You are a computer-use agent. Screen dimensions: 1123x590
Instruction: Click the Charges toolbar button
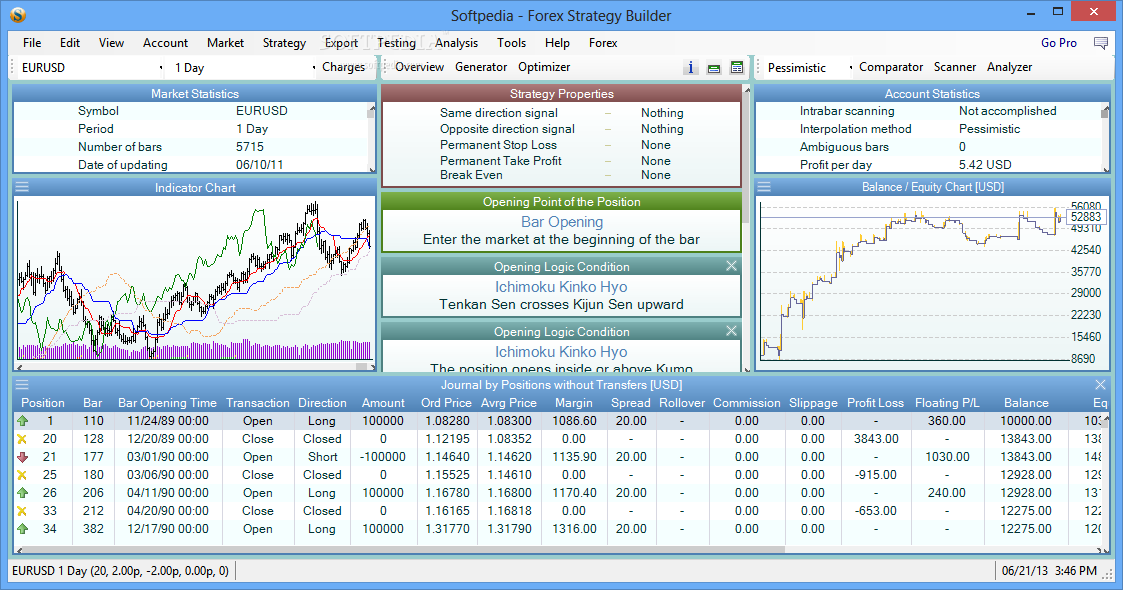[x=343, y=67]
